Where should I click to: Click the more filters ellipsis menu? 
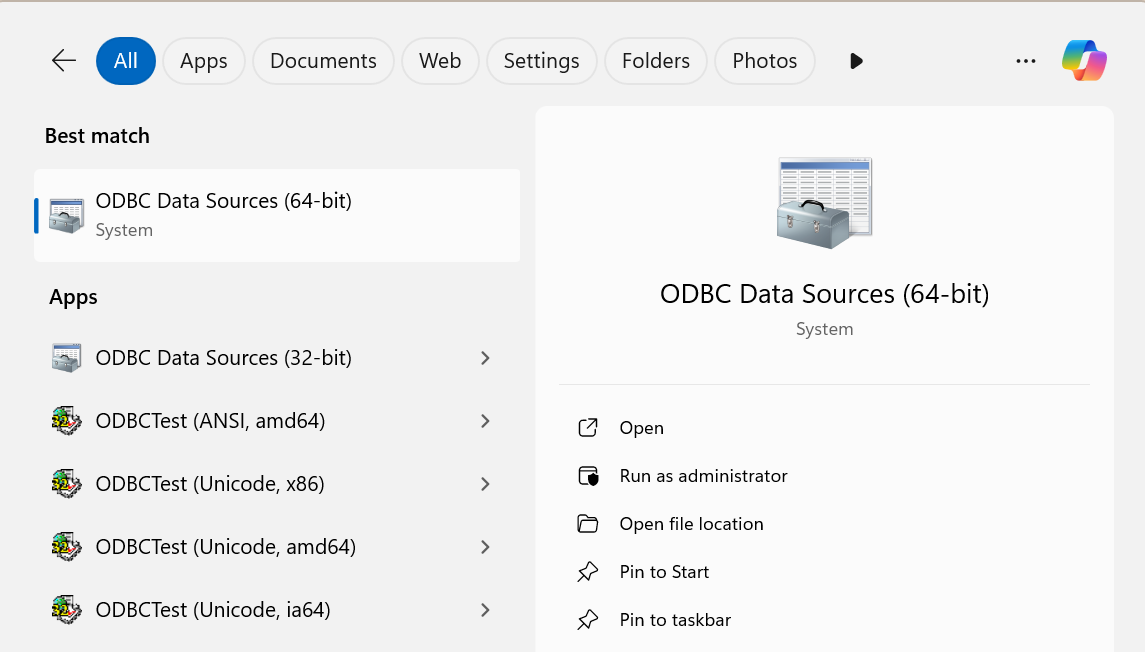[1026, 60]
